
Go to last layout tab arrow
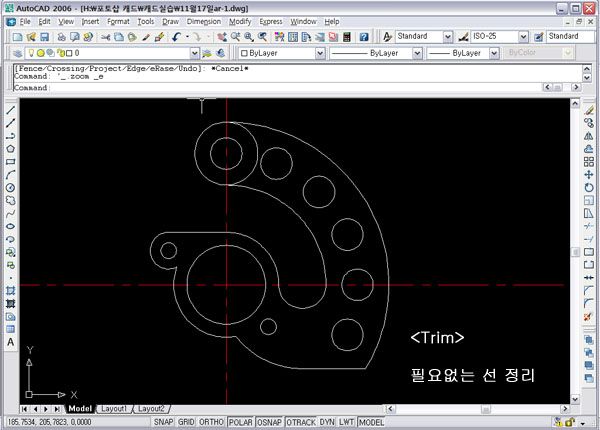57,409
